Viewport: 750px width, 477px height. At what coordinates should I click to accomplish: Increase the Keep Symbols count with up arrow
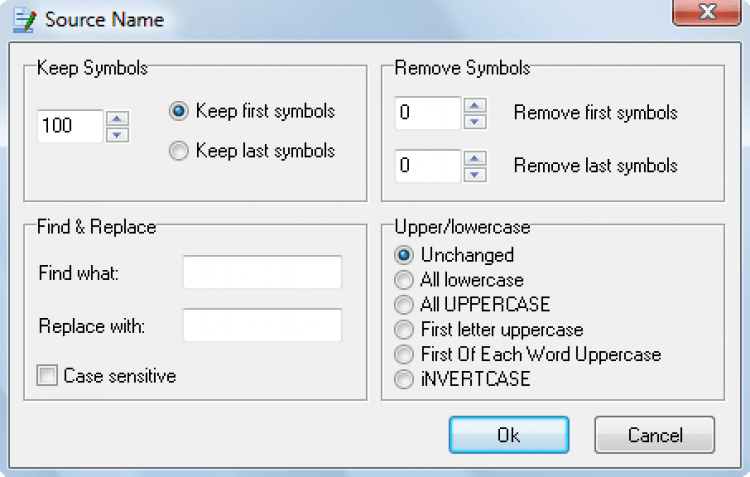117,118
